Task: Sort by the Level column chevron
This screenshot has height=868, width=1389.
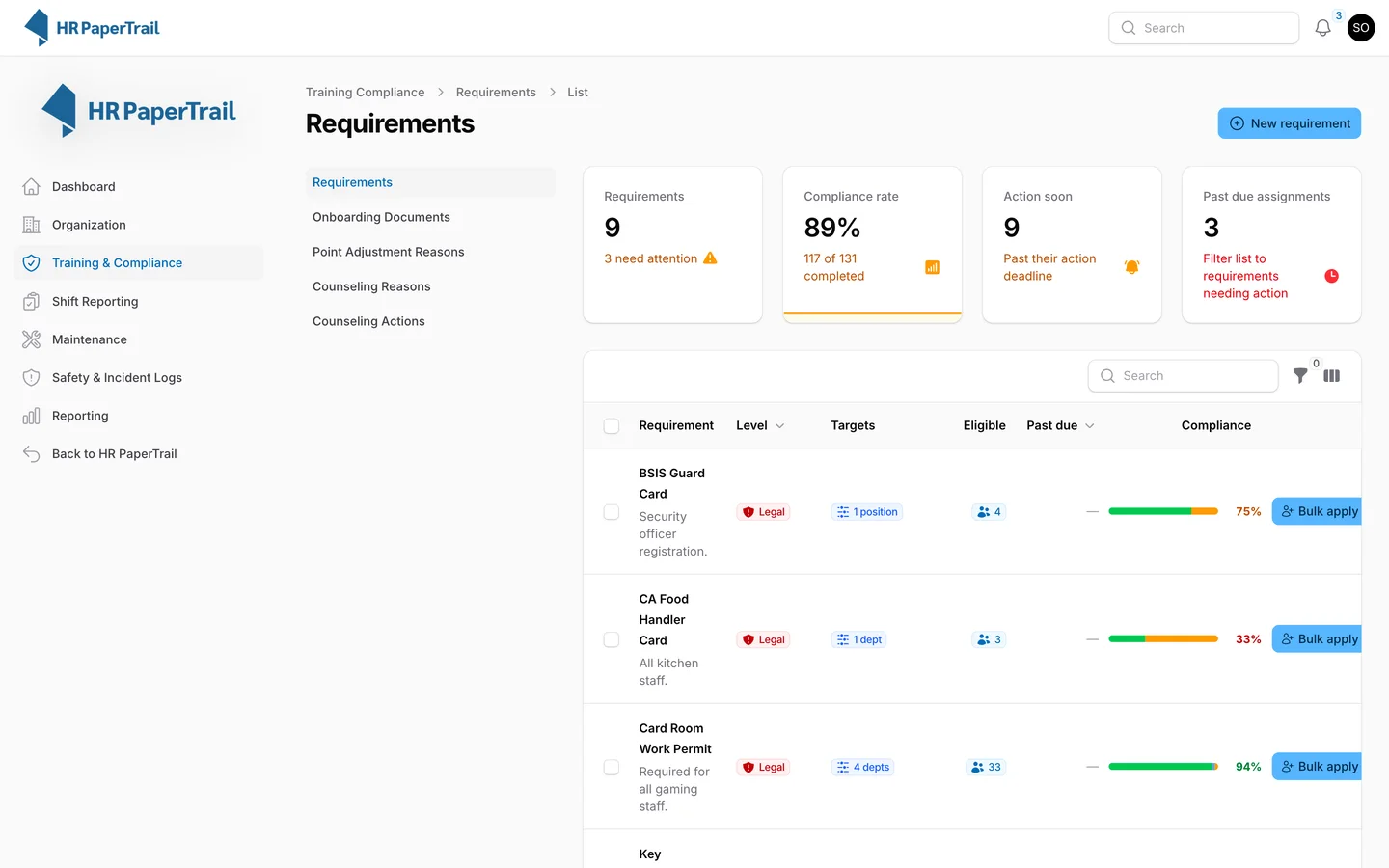Action: click(780, 425)
